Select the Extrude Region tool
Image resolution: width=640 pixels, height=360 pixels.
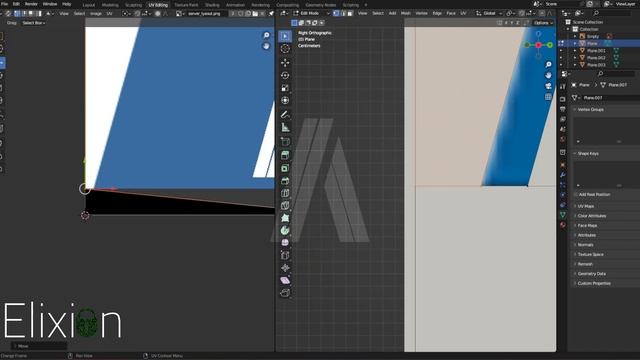(x=285, y=155)
